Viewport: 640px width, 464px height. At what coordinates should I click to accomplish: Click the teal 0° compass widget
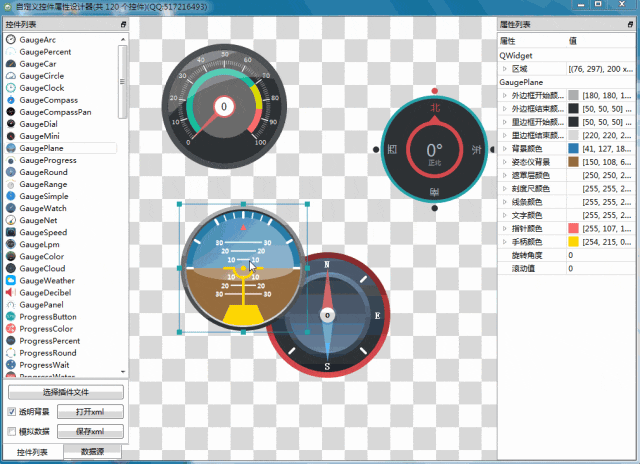(435, 149)
